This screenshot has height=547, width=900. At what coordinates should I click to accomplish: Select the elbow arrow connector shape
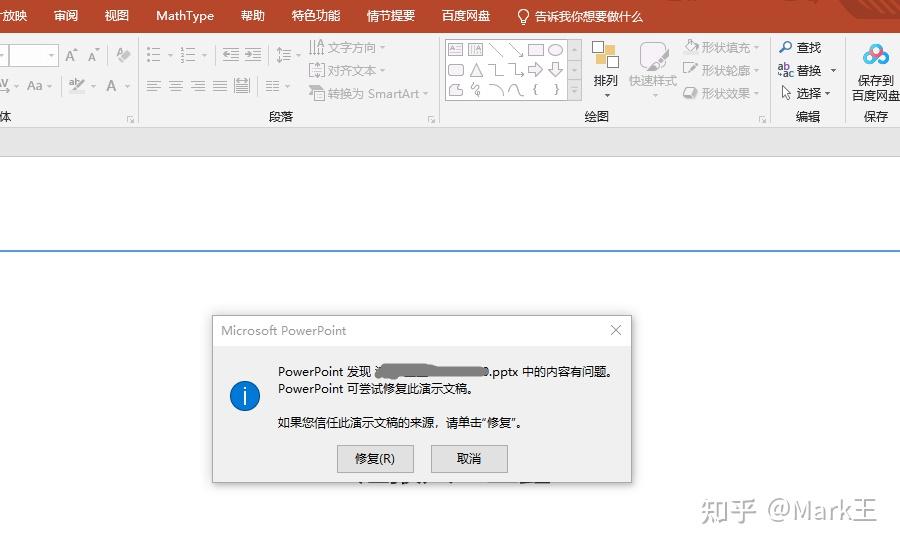point(516,70)
